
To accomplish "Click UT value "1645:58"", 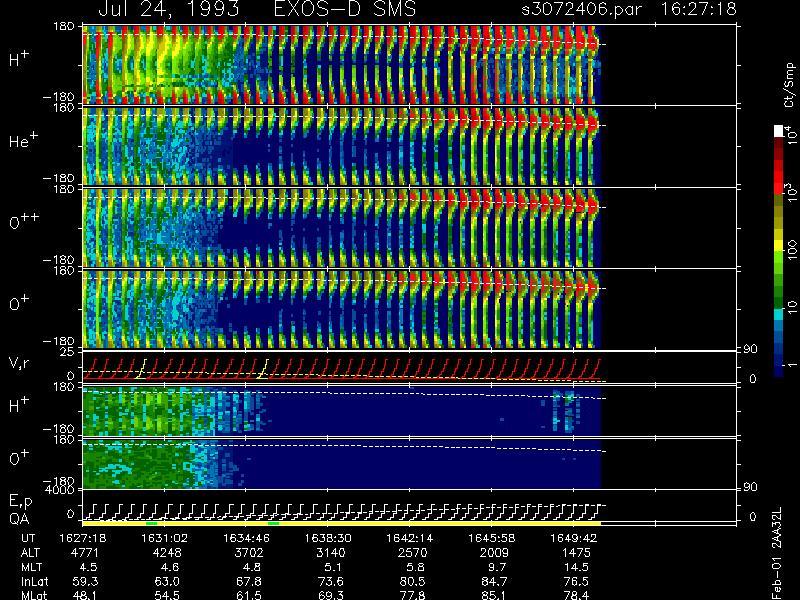I will pyautogui.click(x=491, y=538).
